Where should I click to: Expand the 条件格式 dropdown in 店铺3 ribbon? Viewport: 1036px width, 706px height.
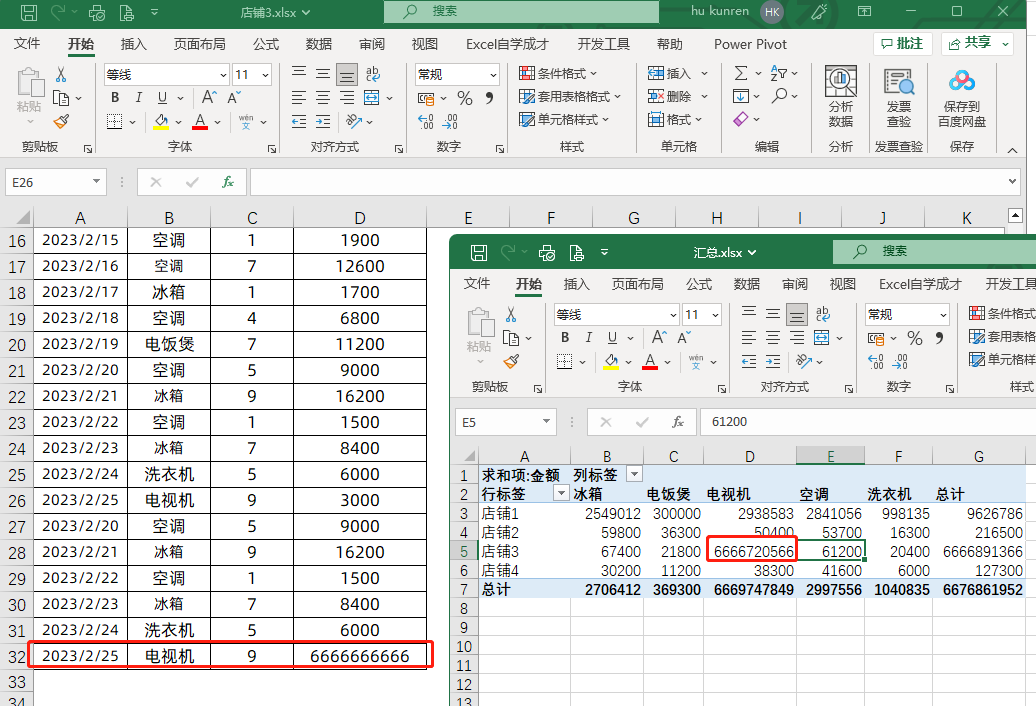coord(559,74)
